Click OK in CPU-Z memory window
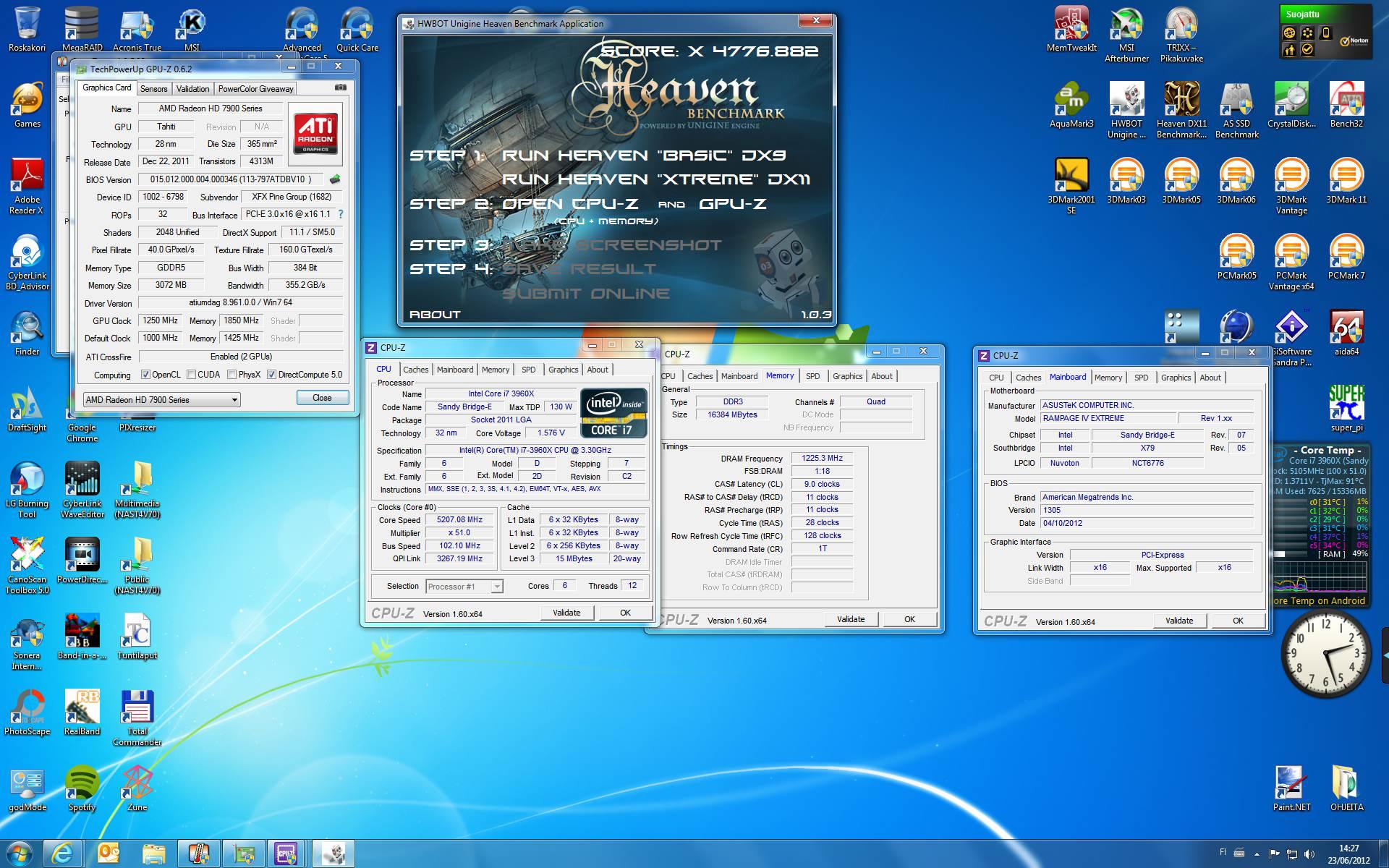Screen dimensions: 1389x868 909,619
